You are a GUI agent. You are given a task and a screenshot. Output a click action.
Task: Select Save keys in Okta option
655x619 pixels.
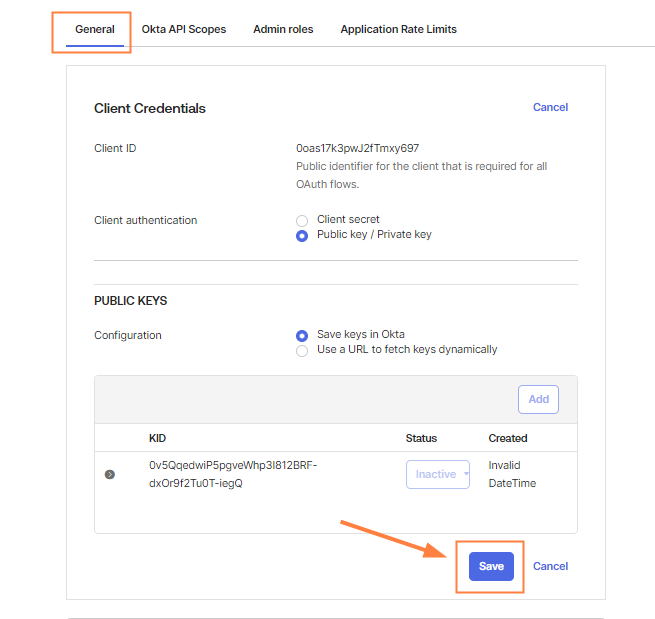302,335
